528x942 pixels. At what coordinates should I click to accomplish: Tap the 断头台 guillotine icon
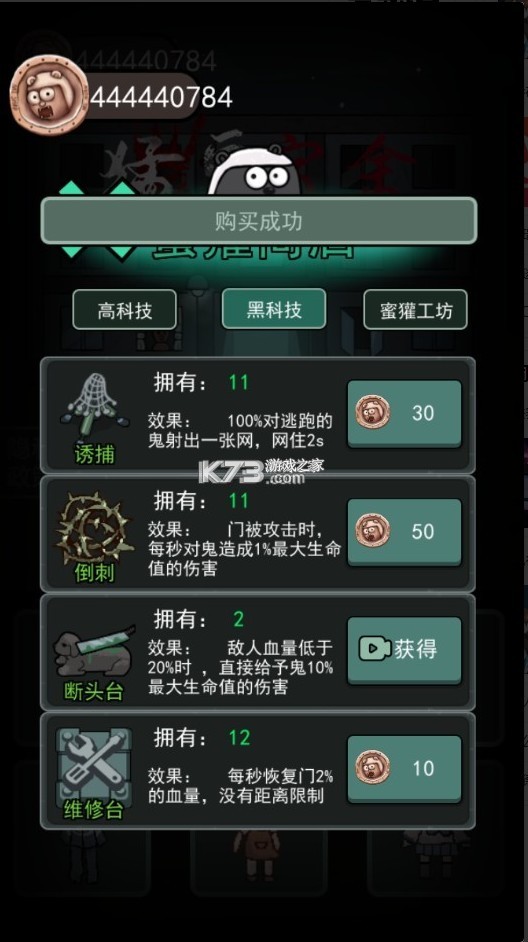pyautogui.click(x=94, y=651)
